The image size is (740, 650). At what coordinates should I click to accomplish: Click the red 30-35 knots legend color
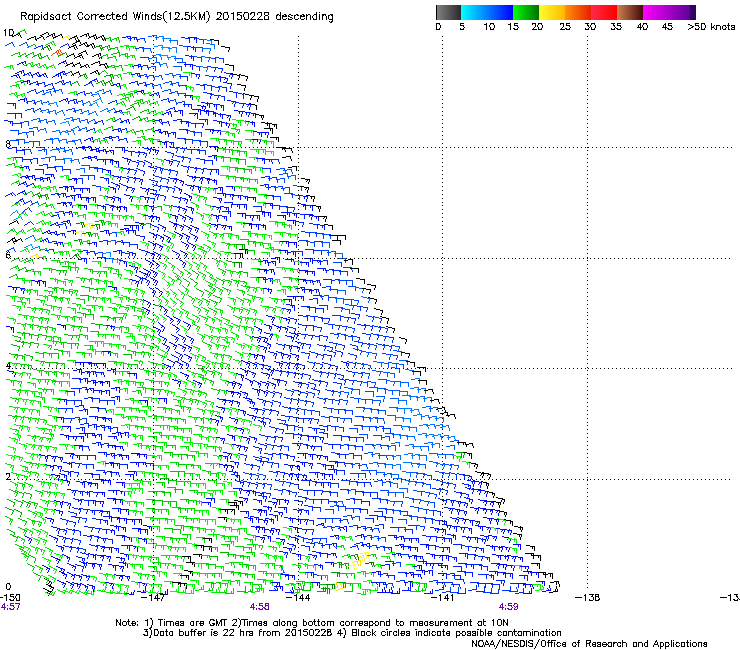pos(604,12)
